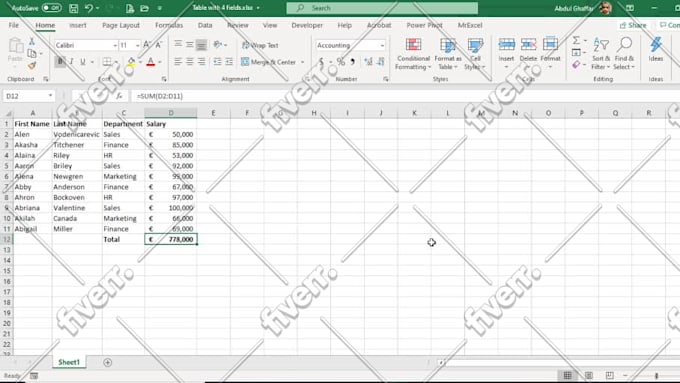Viewport: 680px width, 383px height.
Task: Click the Font Color A icon
Action: point(150,62)
